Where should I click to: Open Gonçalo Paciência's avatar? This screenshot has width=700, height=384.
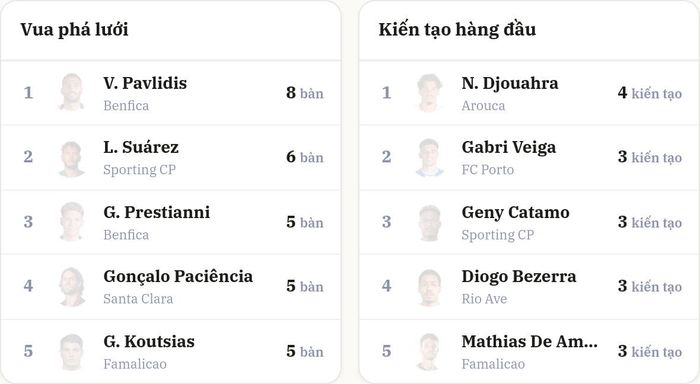tap(71, 286)
